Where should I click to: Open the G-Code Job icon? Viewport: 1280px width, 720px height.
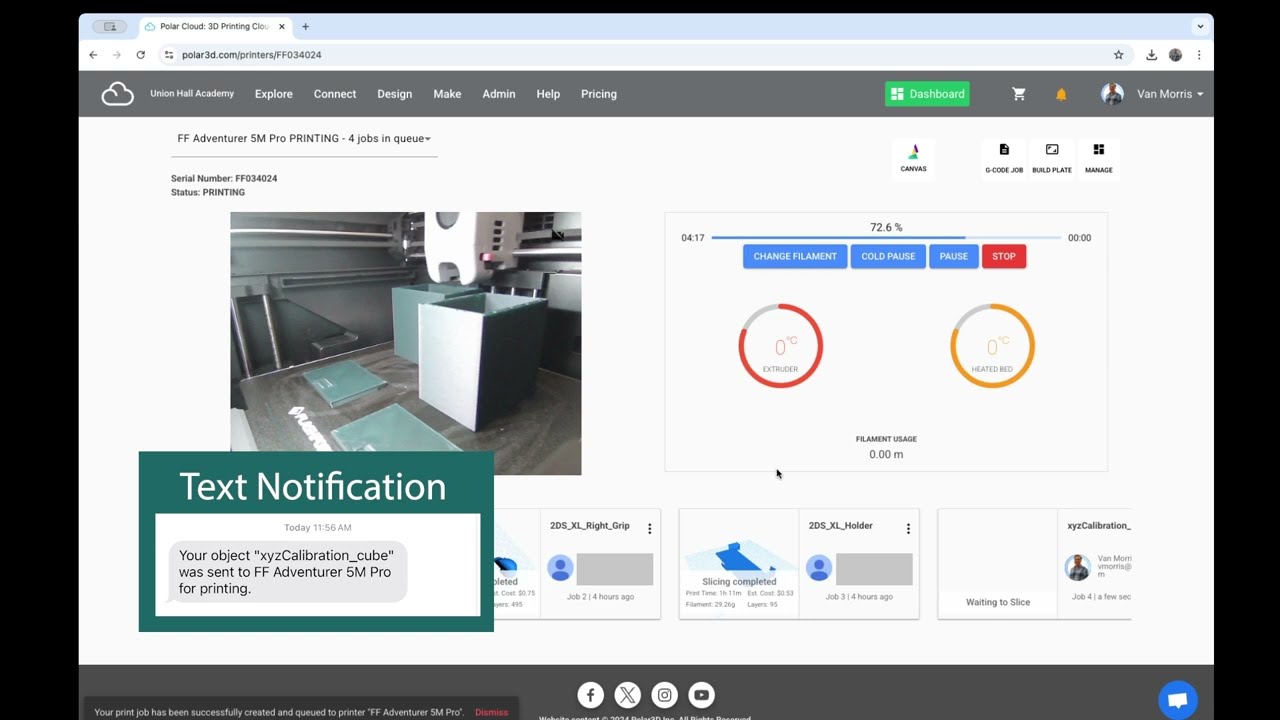pyautogui.click(x=1004, y=158)
